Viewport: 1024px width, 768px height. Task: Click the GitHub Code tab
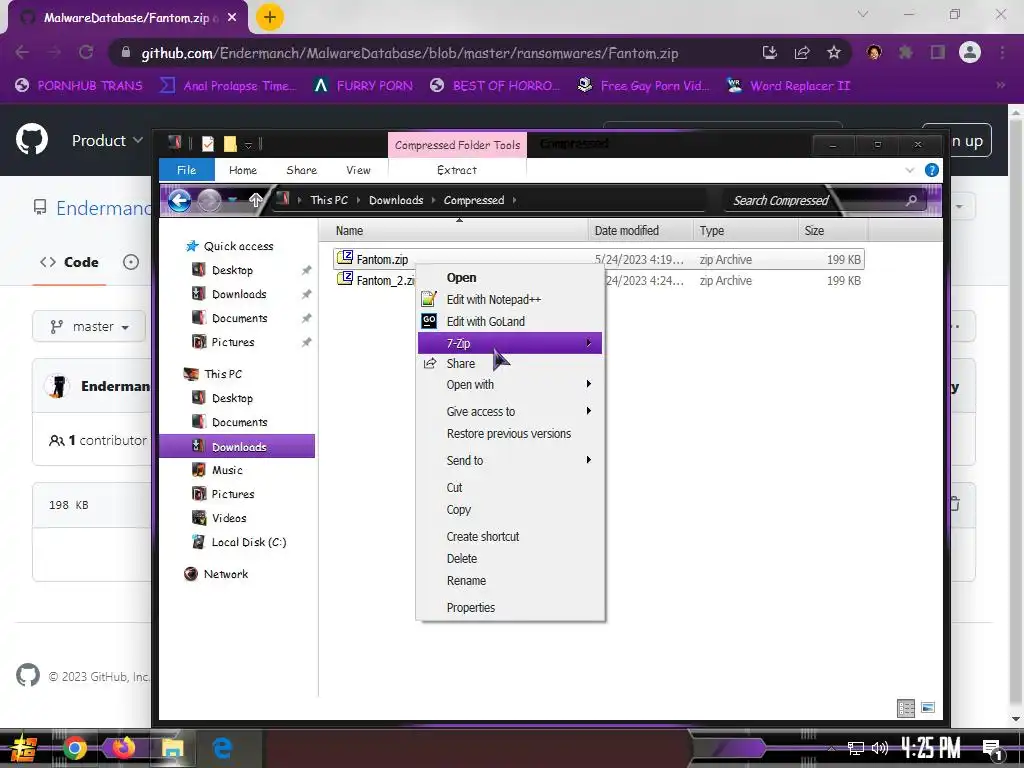pyautogui.click(x=69, y=262)
